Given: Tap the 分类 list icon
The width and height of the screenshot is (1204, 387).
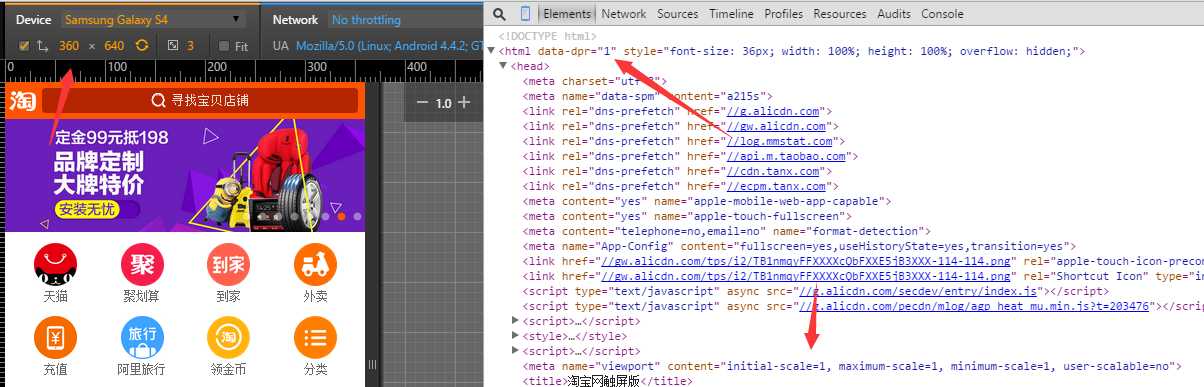Looking at the screenshot, I should tap(315, 338).
